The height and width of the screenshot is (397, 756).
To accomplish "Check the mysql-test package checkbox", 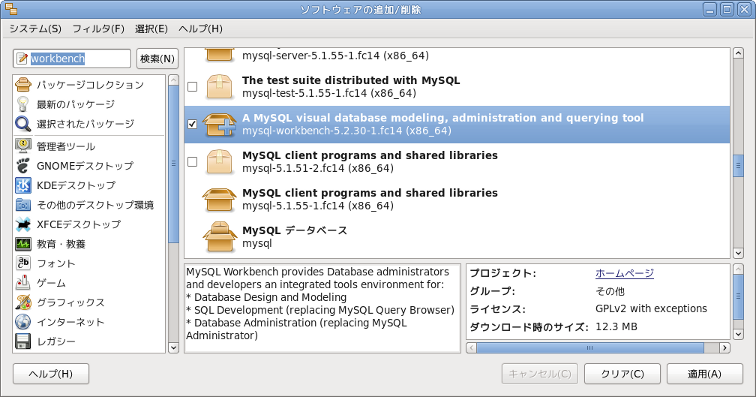I will click(192, 87).
